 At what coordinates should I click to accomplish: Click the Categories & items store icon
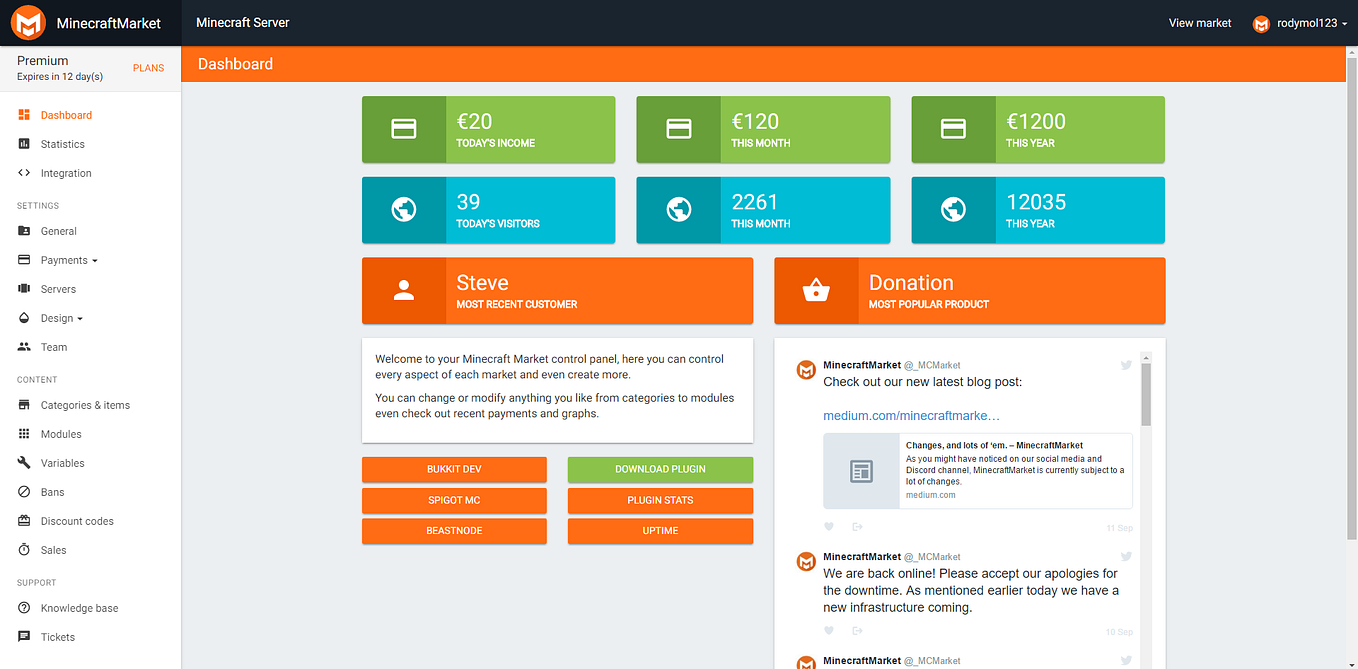pyautogui.click(x=24, y=405)
